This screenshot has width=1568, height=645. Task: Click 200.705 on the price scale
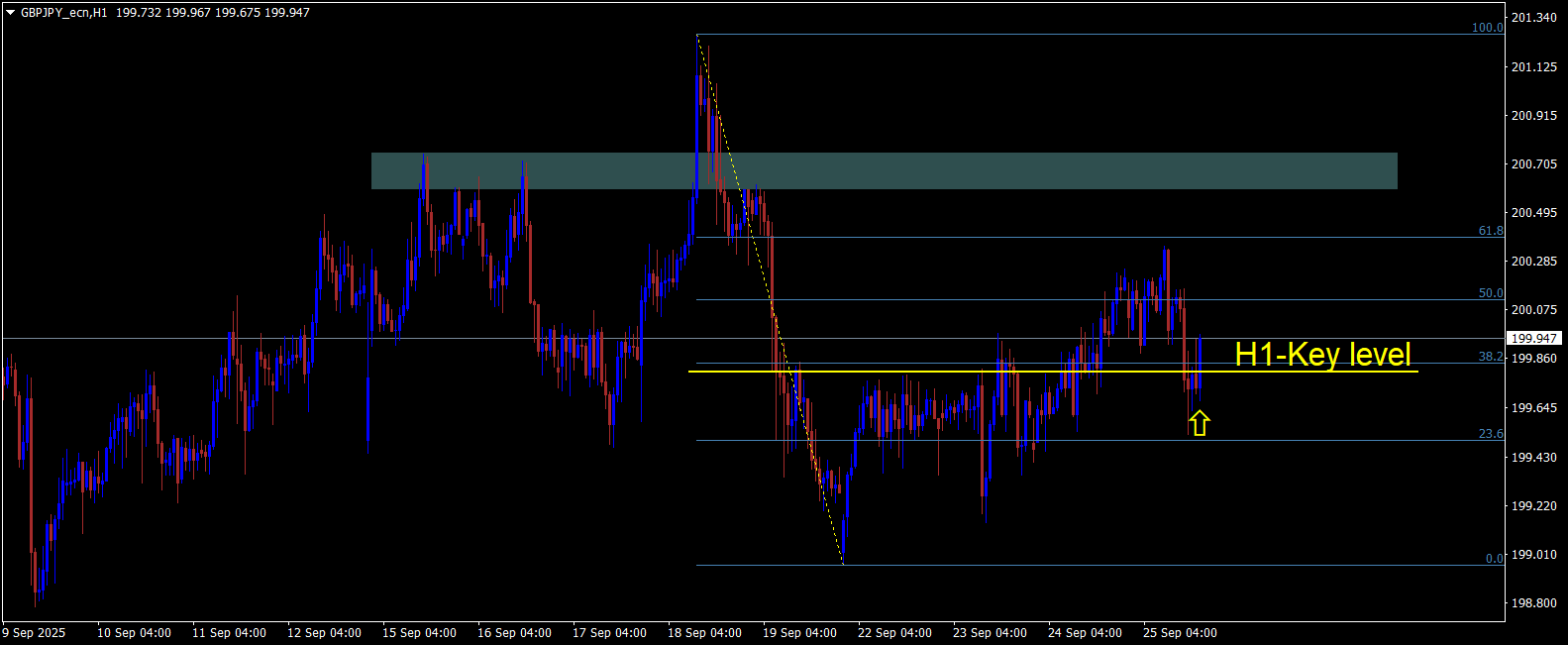1534,164
